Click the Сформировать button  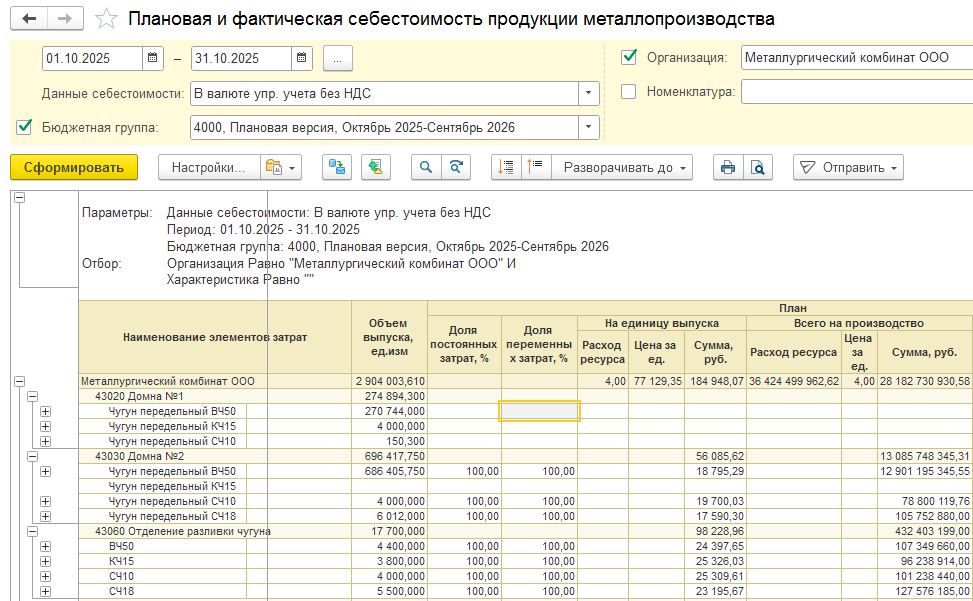tap(74, 167)
